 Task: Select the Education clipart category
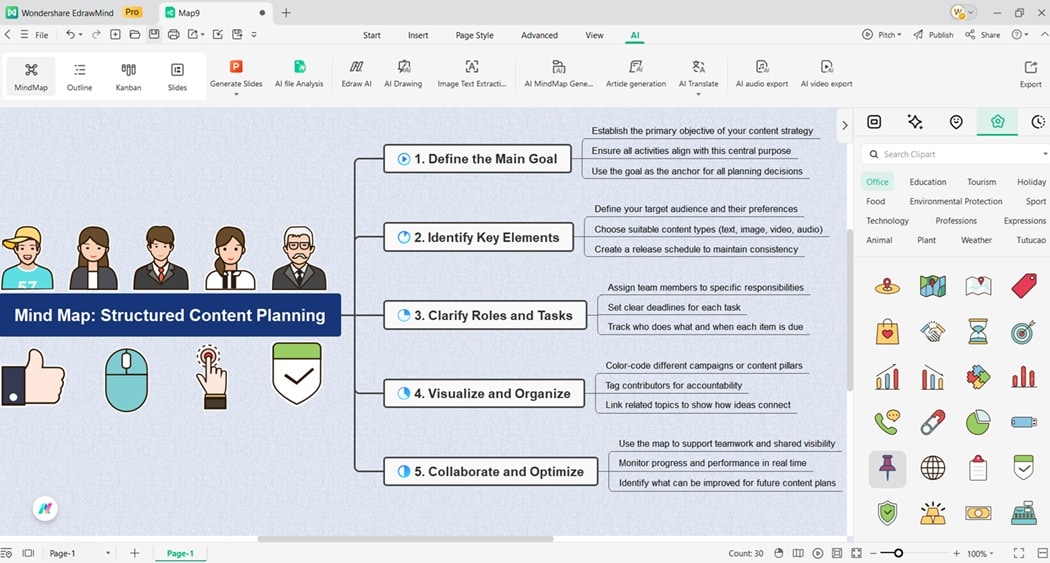(927, 181)
